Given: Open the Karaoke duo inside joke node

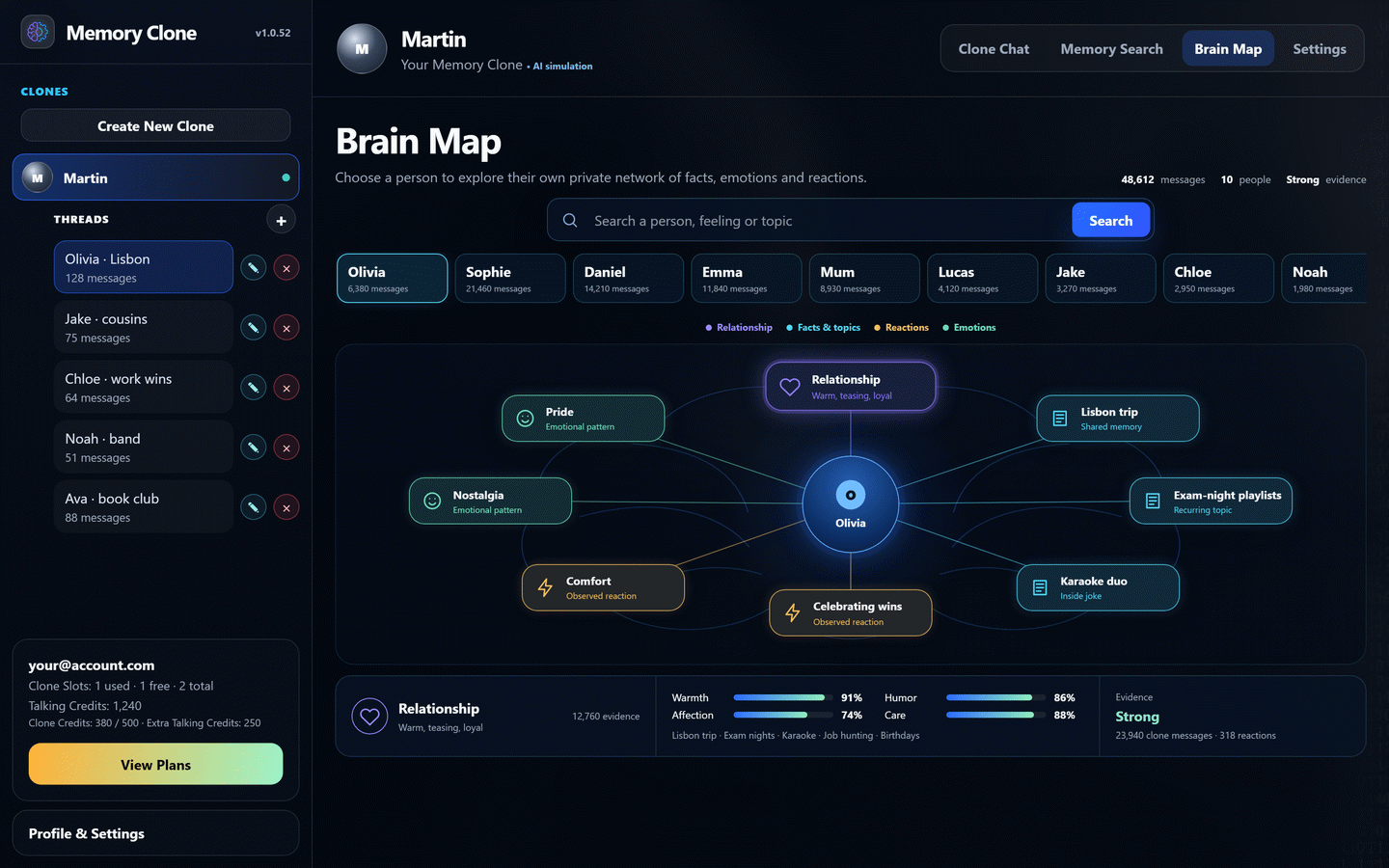Looking at the screenshot, I should click(1098, 587).
